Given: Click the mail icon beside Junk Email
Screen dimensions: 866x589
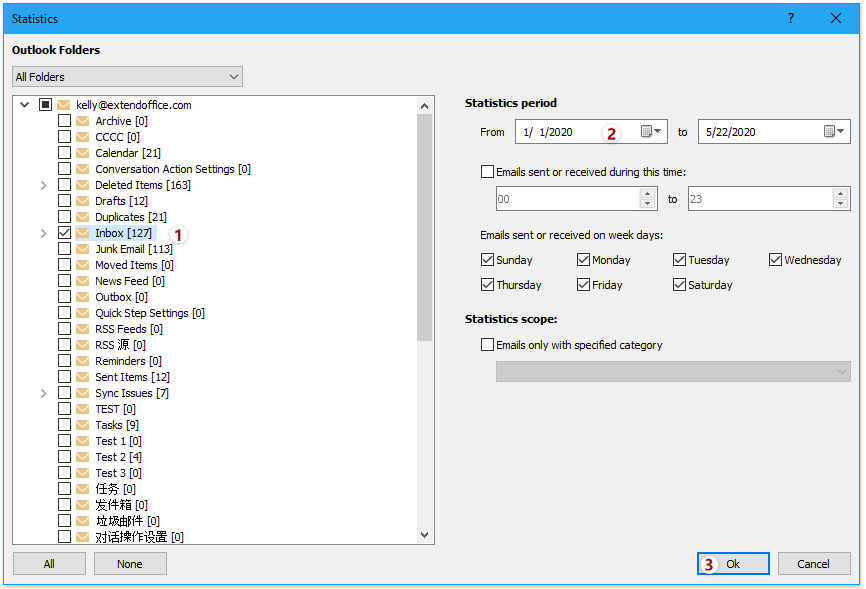Looking at the screenshot, I should click(x=81, y=248).
